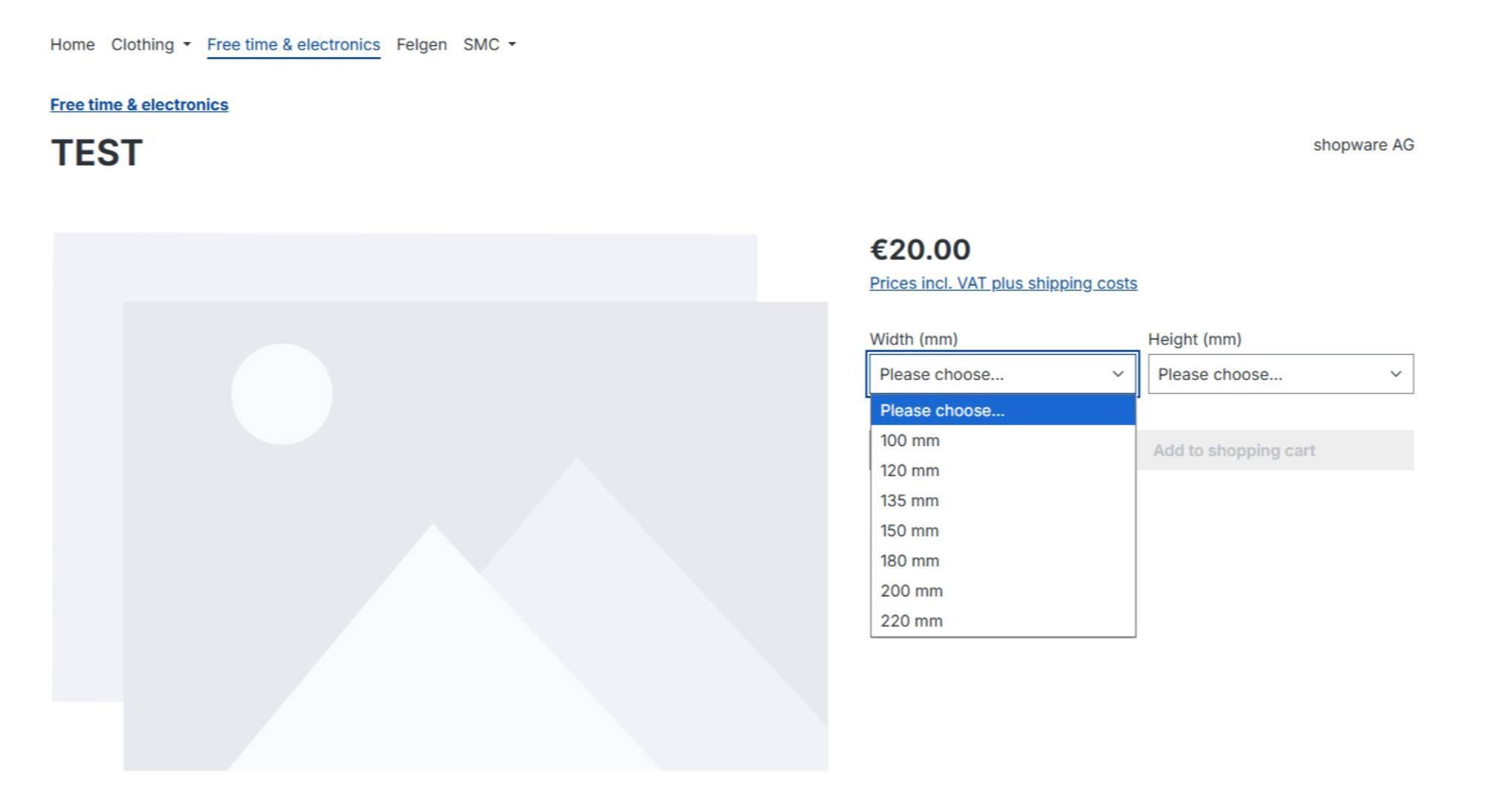Image resolution: width=1512 pixels, height=800 pixels.
Task: Follow the Free time & electronics breadcrumb link
Action: (139, 104)
